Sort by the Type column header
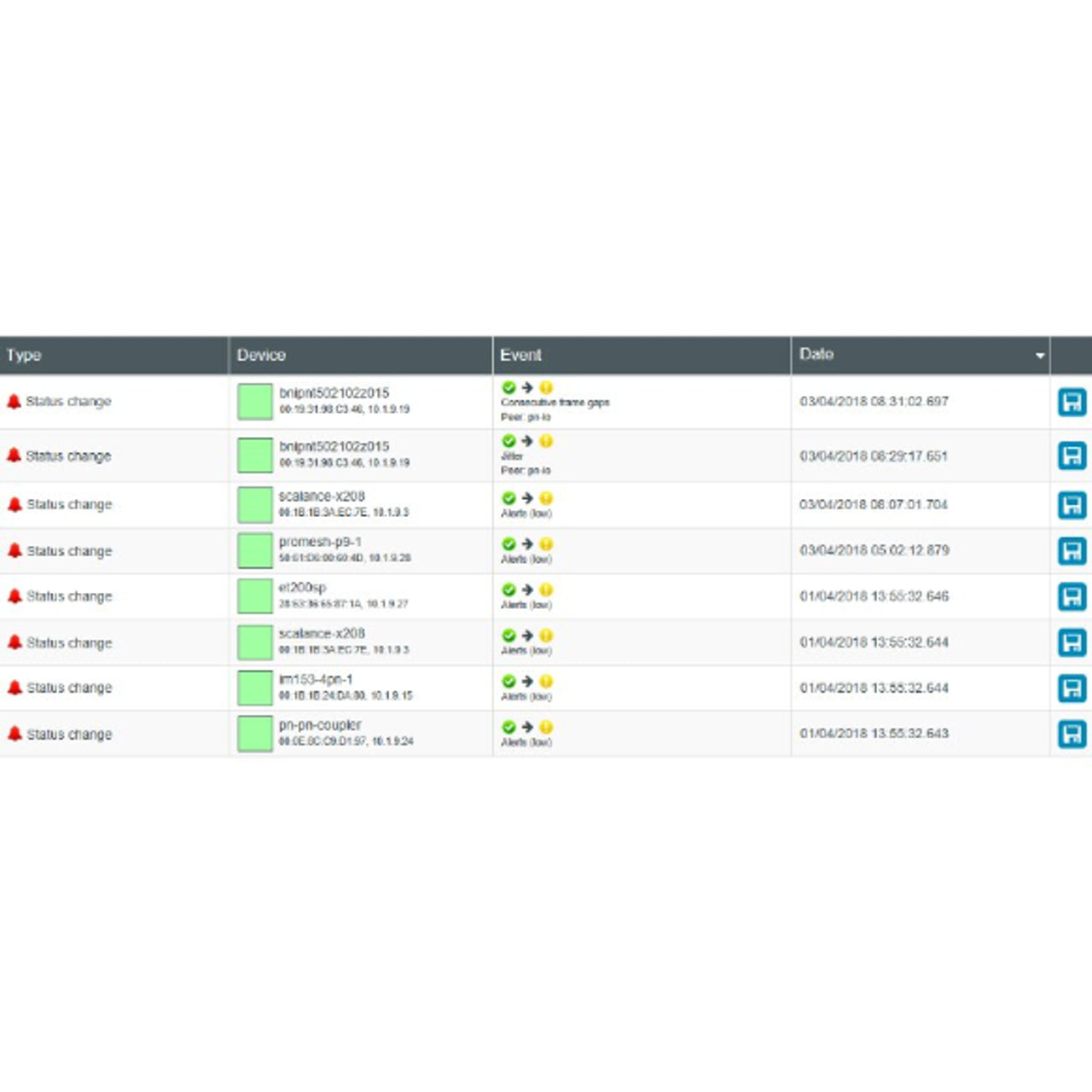Viewport: 1092px width, 1092px height. (24, 355)
